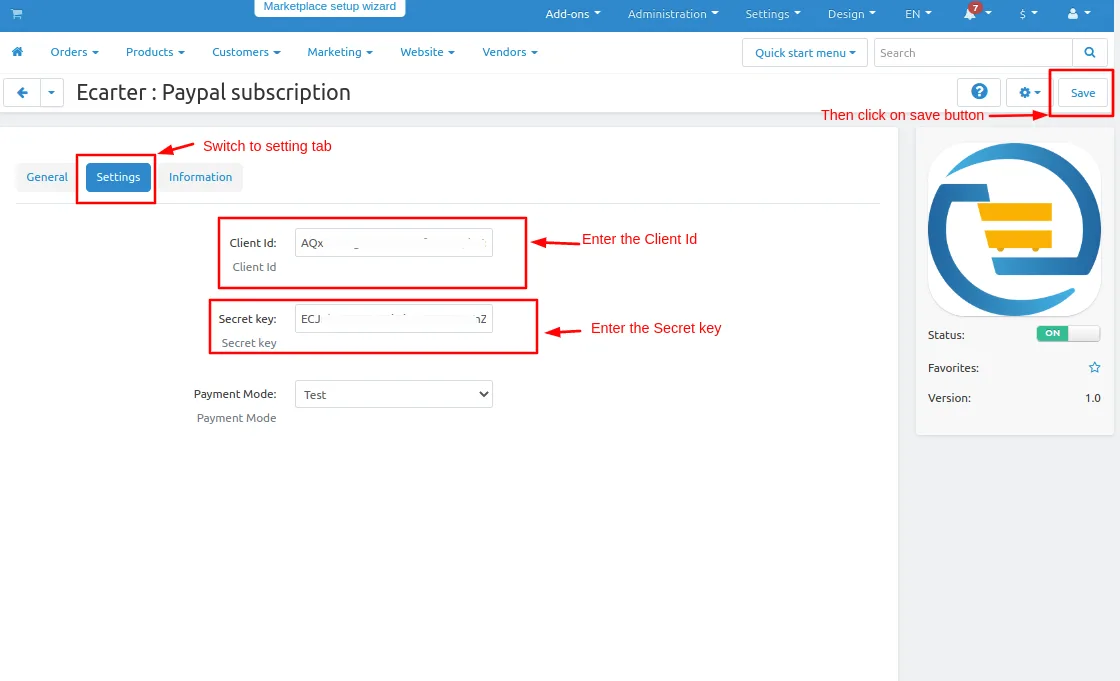Go back with the arrow button
Image resolution: width=1120 pixels, height=681 pixels.
click(x=22, y=93)
